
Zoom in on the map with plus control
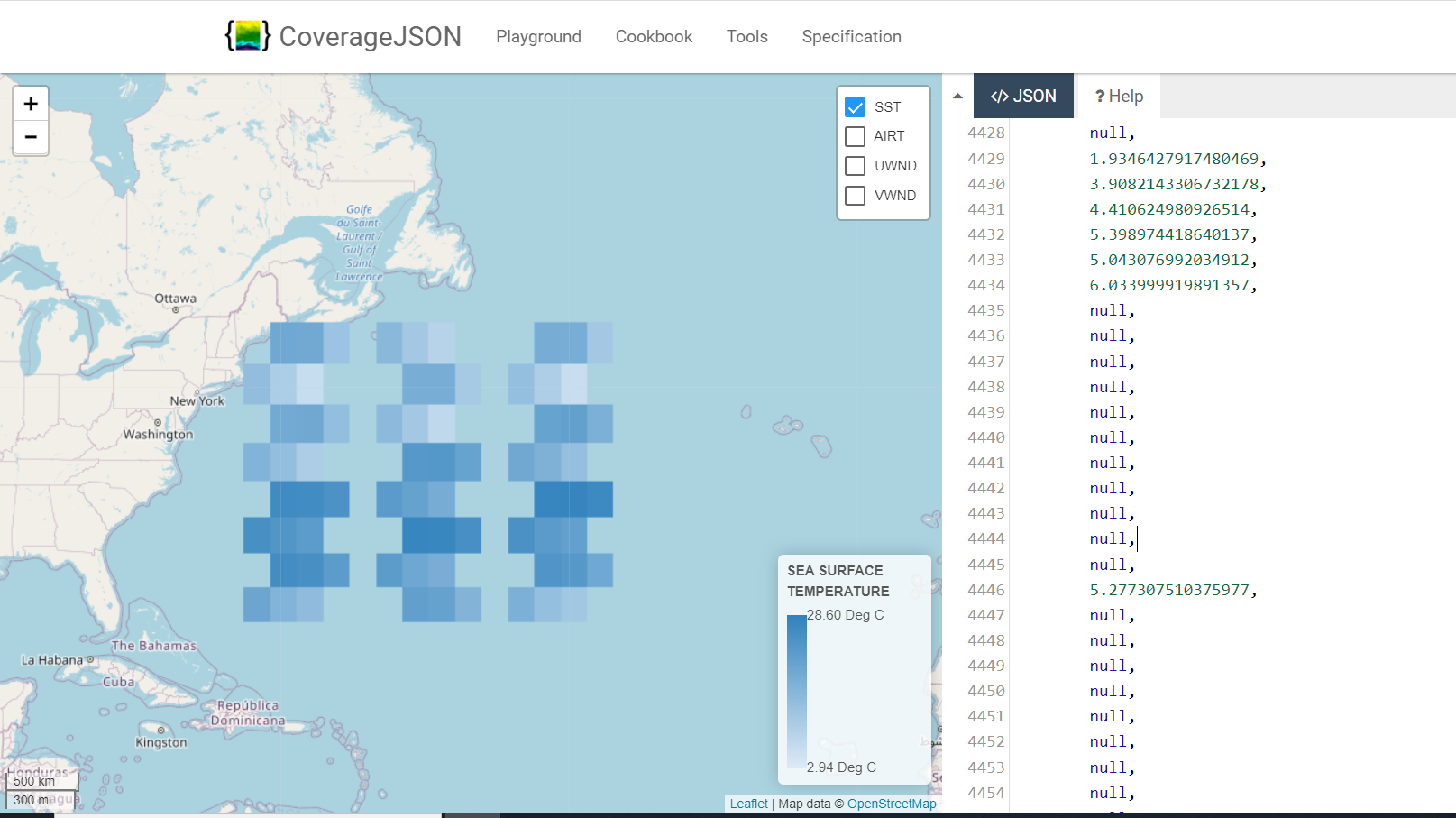click(31, 102)
